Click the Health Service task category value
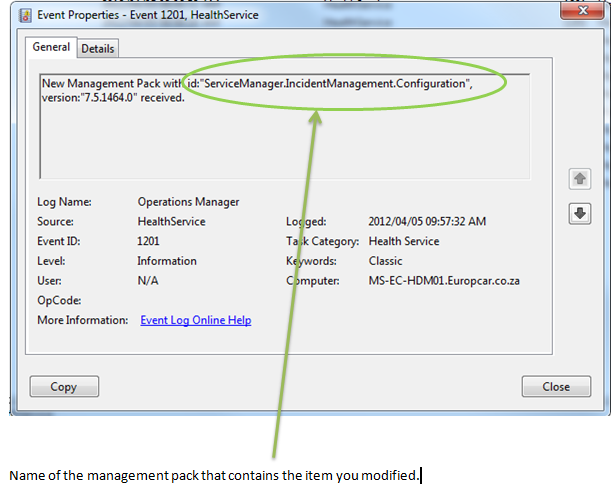This screenshot has width=611, height=490. point(403,241)
